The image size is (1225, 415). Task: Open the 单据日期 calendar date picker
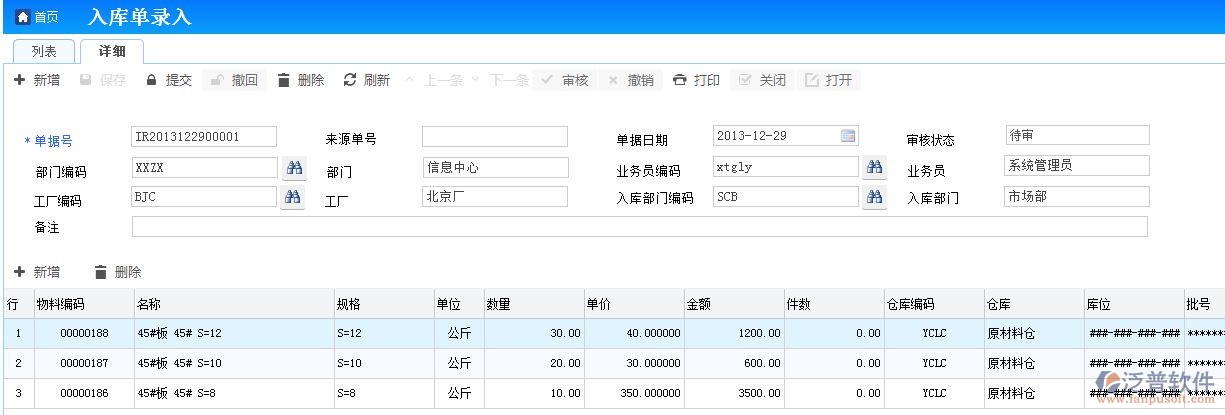(x=848, y=136)
